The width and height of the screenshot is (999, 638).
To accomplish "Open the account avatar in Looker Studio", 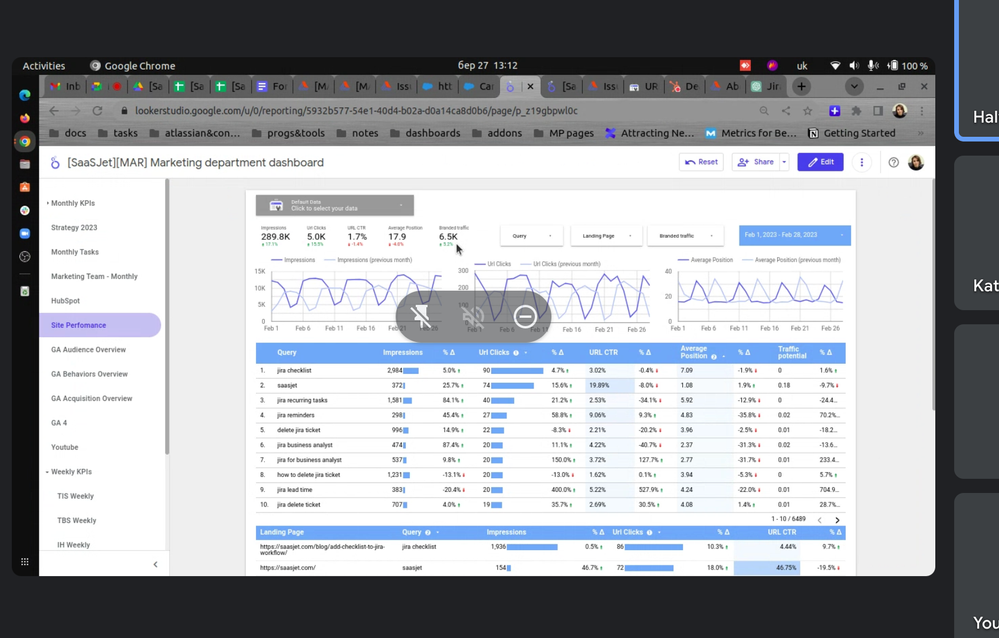I will pyautogui.click(x=916, y=163).
